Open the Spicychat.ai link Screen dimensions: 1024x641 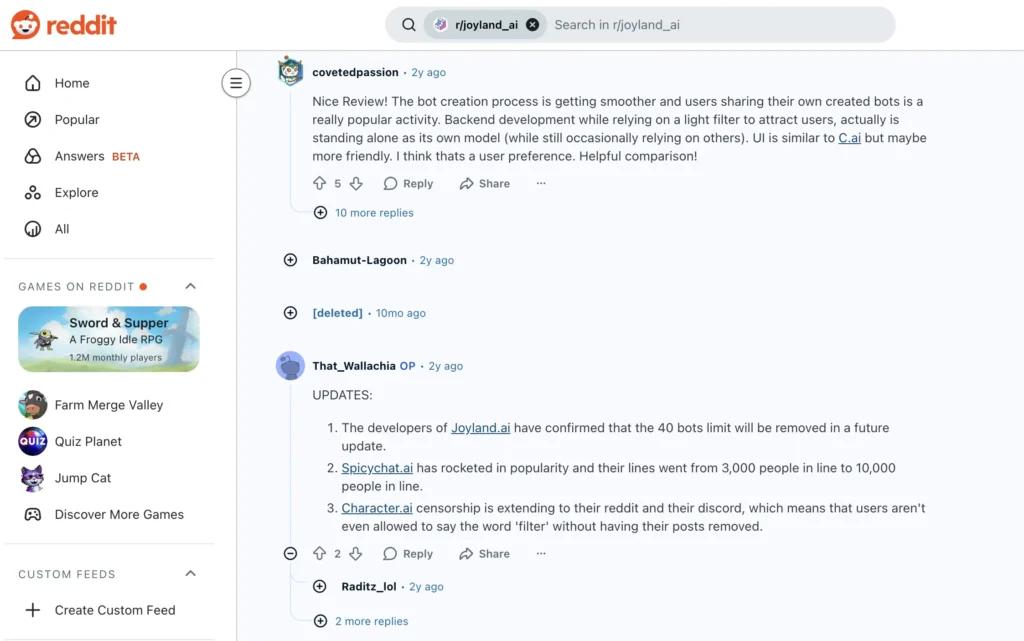click(x=377, y=468)
